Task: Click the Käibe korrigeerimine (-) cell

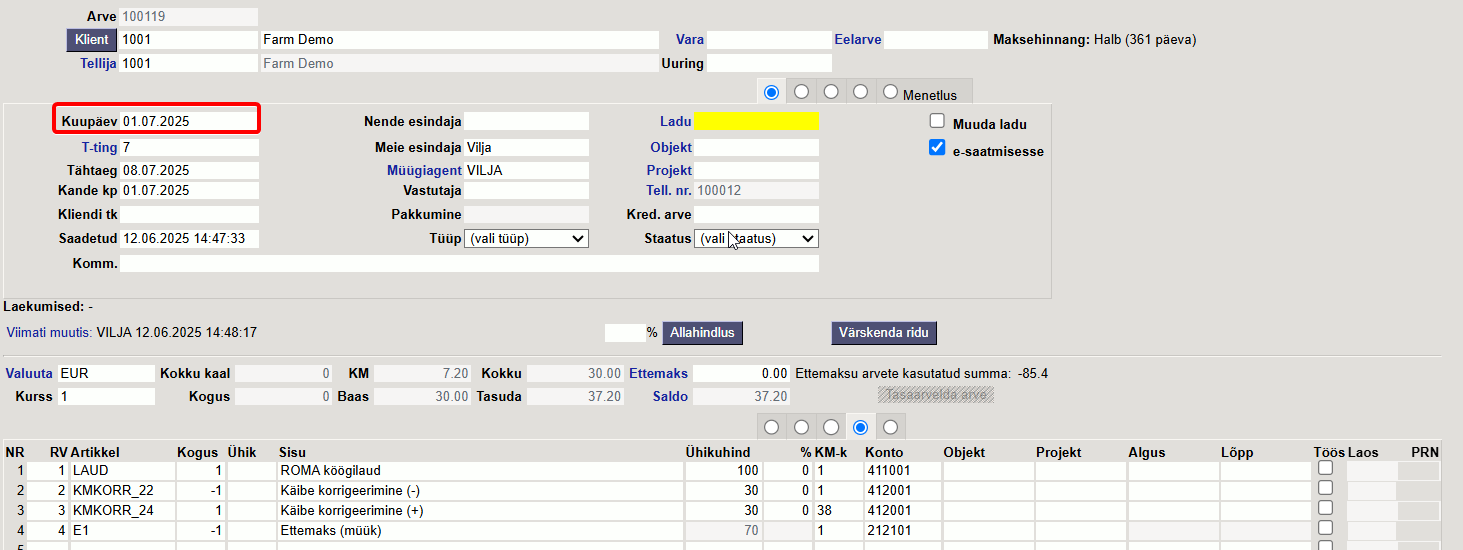Action: [480, 490]
